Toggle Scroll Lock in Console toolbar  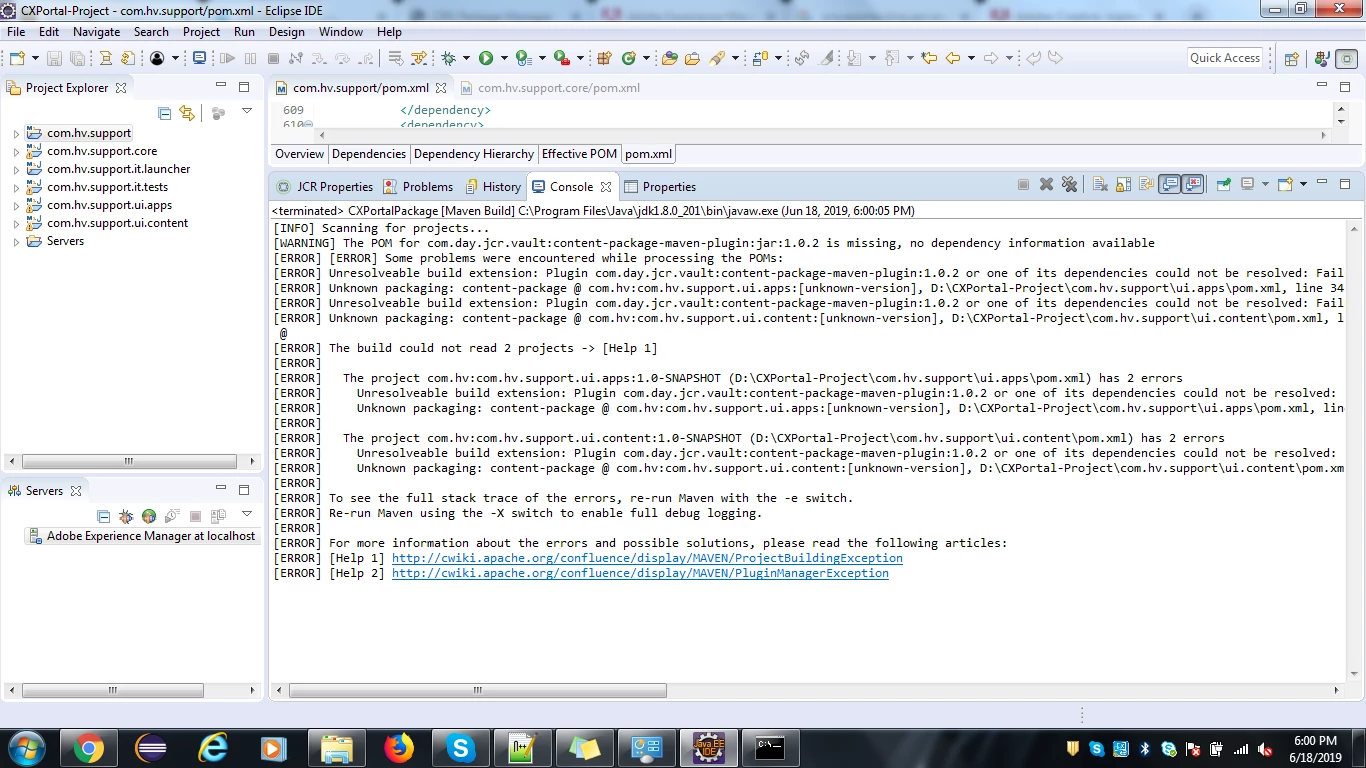point(1123,185)
